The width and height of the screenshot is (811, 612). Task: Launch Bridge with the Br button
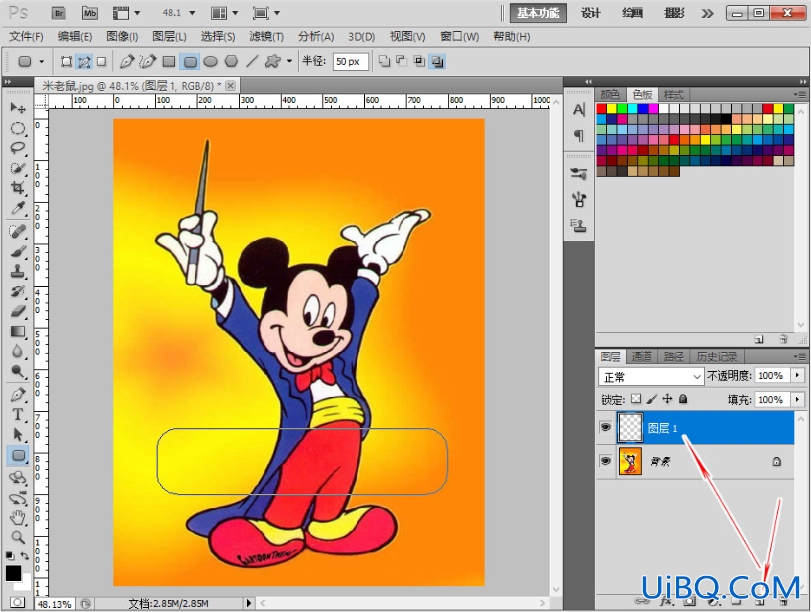point(59,13)
